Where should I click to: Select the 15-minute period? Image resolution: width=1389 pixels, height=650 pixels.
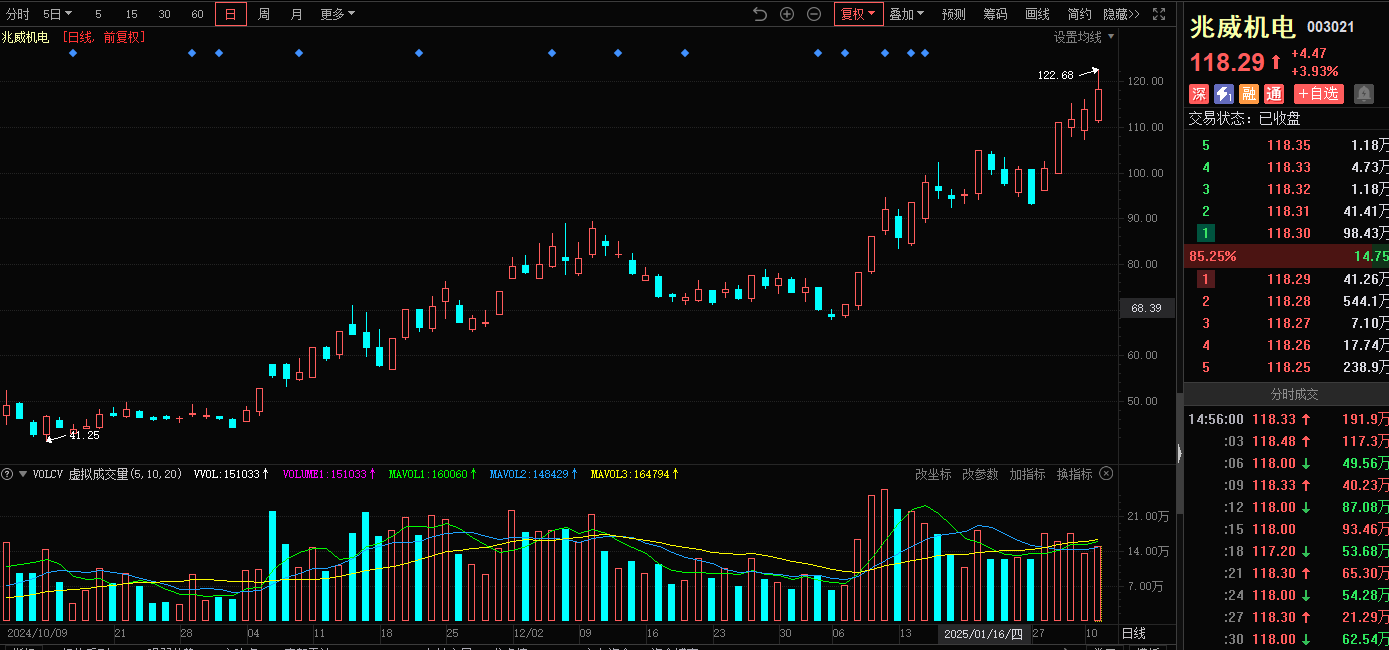coord(132,14)
